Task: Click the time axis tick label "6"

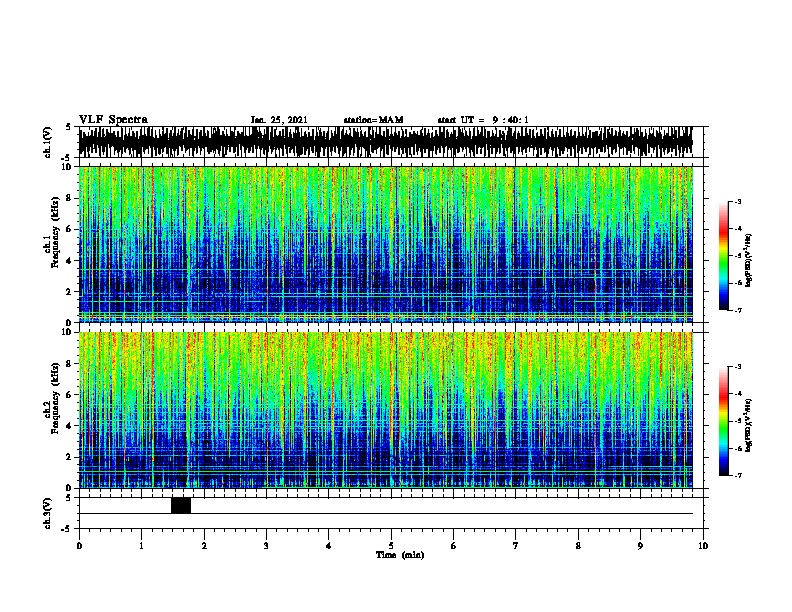Action: point(454,546)
